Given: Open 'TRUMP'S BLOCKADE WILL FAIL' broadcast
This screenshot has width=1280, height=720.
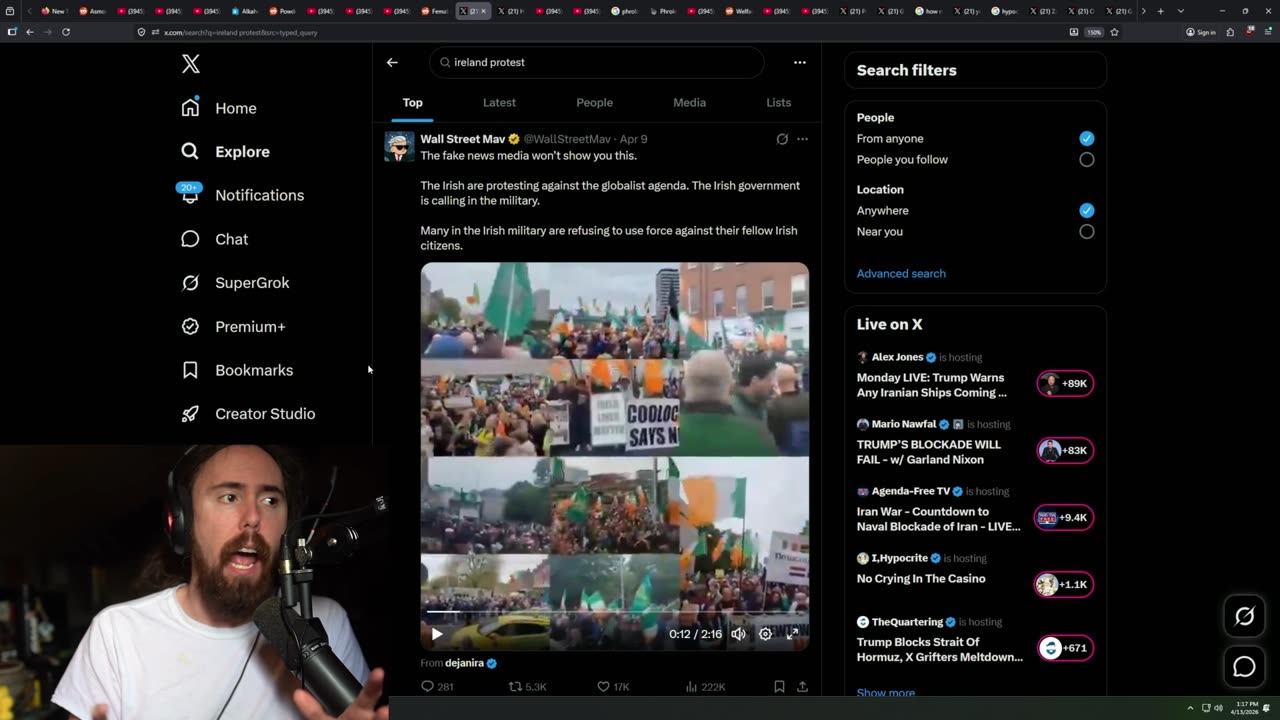Looking at the screenshot, I should [928, 452].
